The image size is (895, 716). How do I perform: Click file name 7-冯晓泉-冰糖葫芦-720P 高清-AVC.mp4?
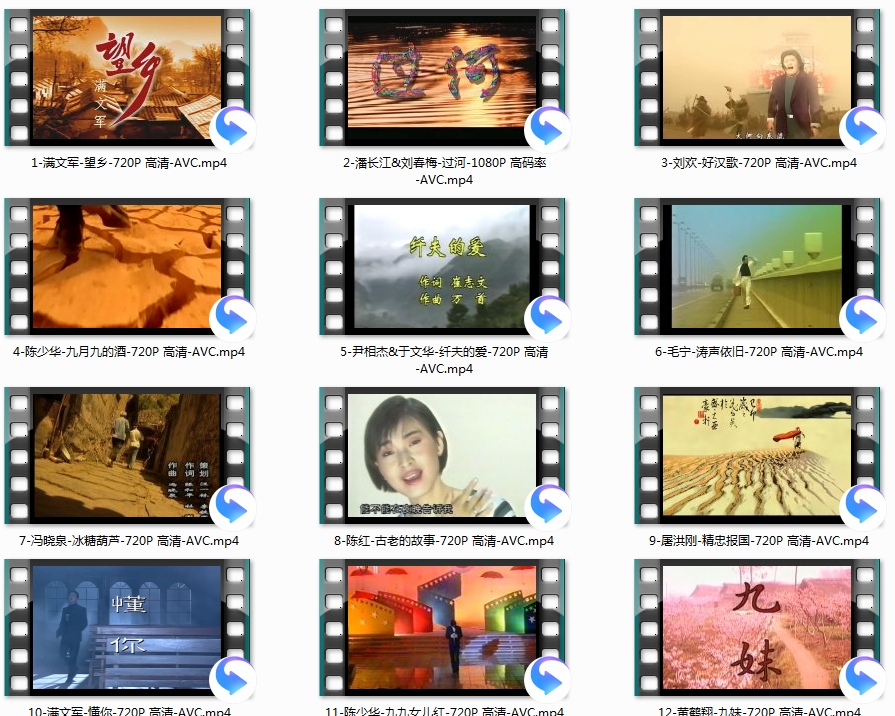[x=128, y=541]
